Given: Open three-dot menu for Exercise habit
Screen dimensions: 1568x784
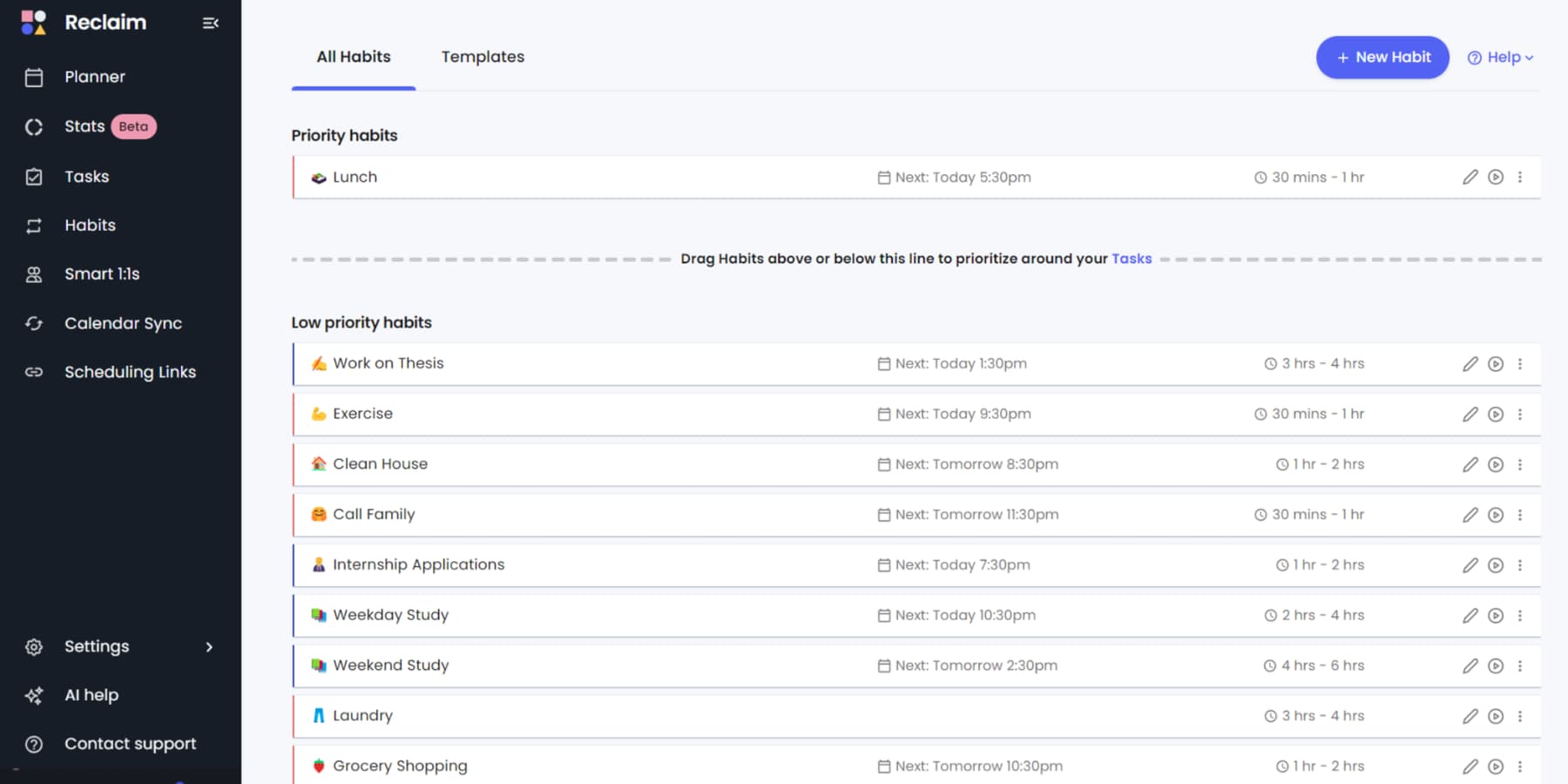Looking at the screenshot, I should tap(1520, 415).
